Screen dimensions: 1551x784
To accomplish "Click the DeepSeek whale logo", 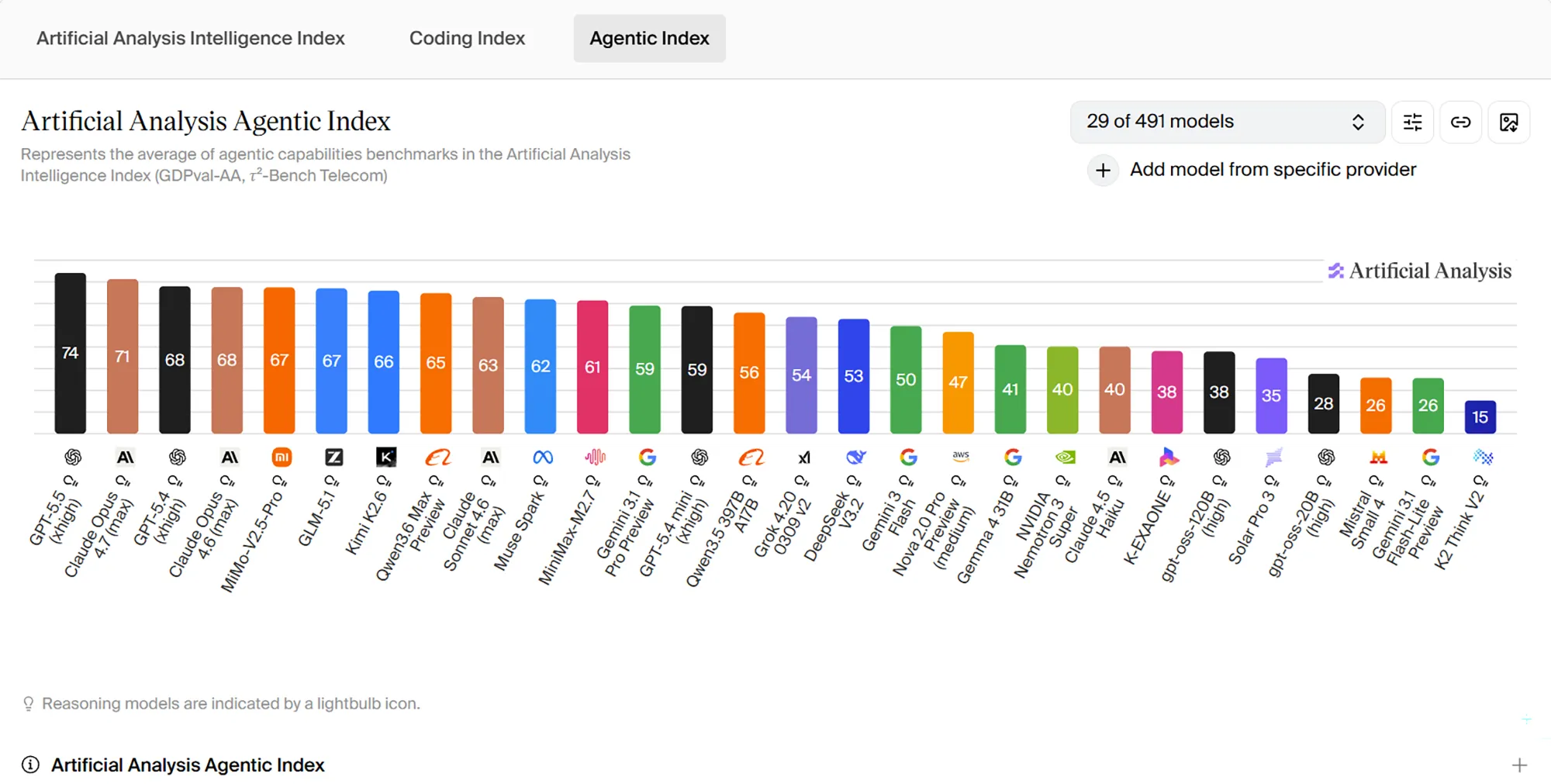I will pos(856,458).
